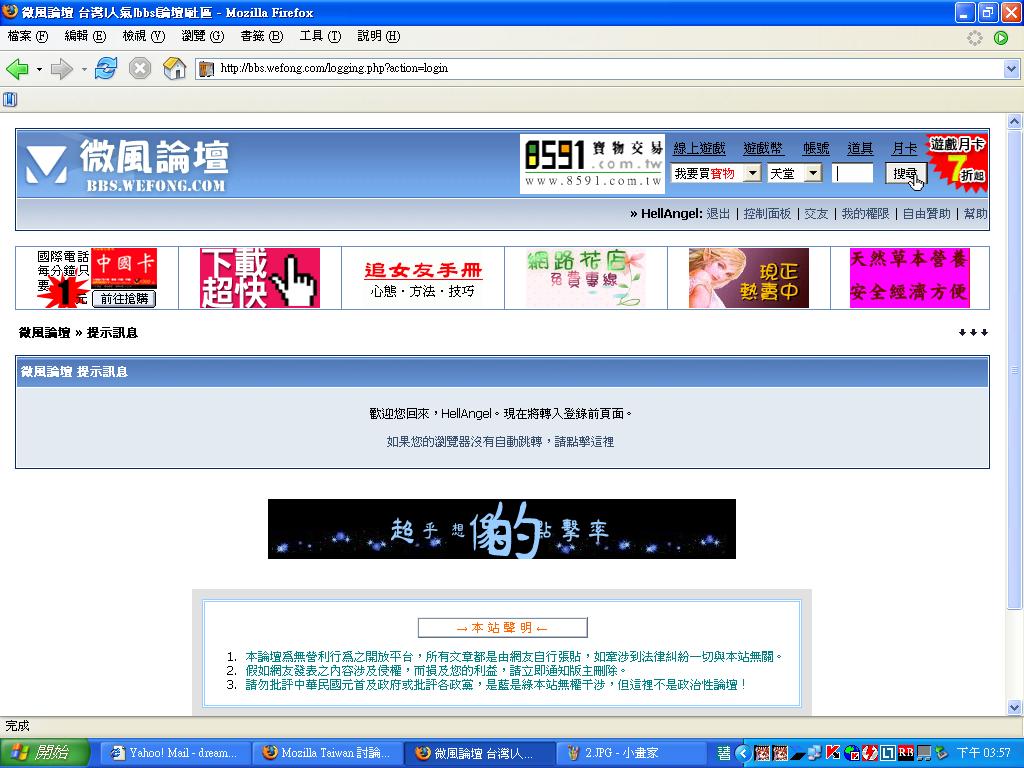Click the 如果您的瀏覽器沒有自動跳轉 redirect link
The image size is (1024, 768).
click(x=500, y=442)
